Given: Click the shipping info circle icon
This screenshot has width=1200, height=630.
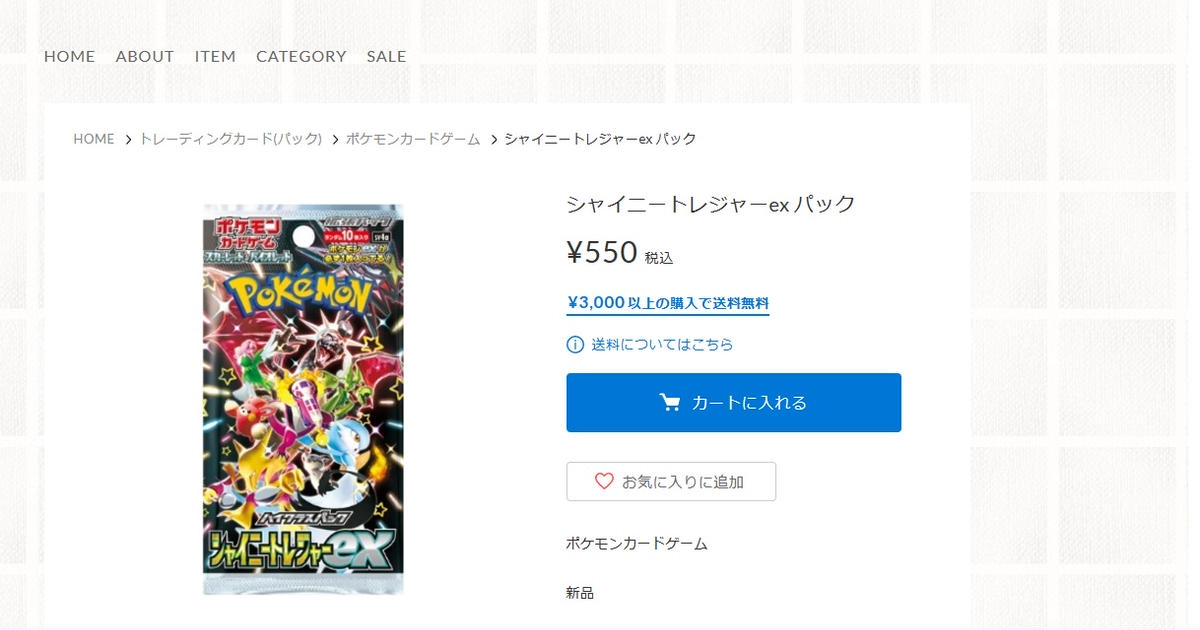Looking at the screenshot, I should coord(575,345).
